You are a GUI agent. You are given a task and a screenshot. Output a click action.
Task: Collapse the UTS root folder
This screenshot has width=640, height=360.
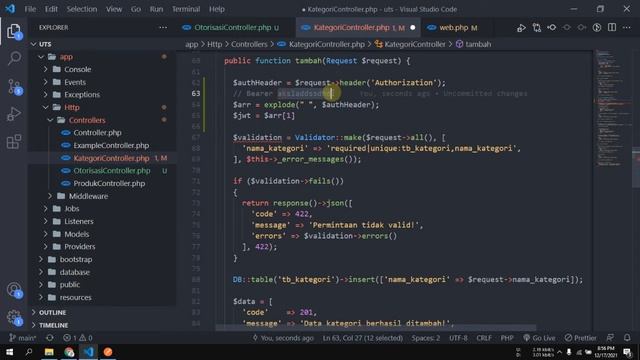point(34,44)
